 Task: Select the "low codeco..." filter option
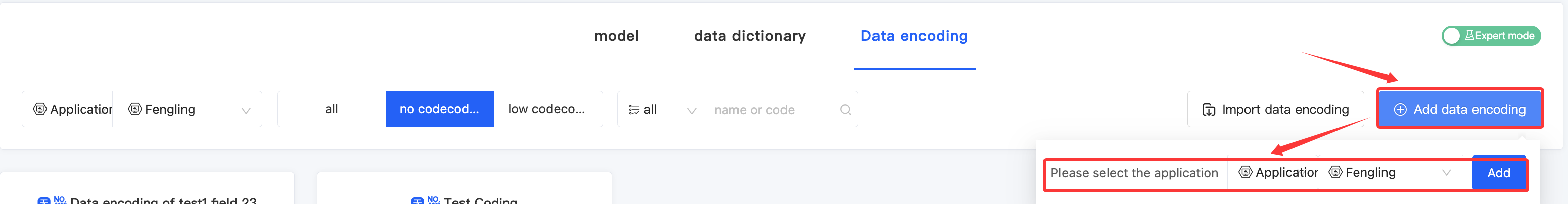click(546, 109)
